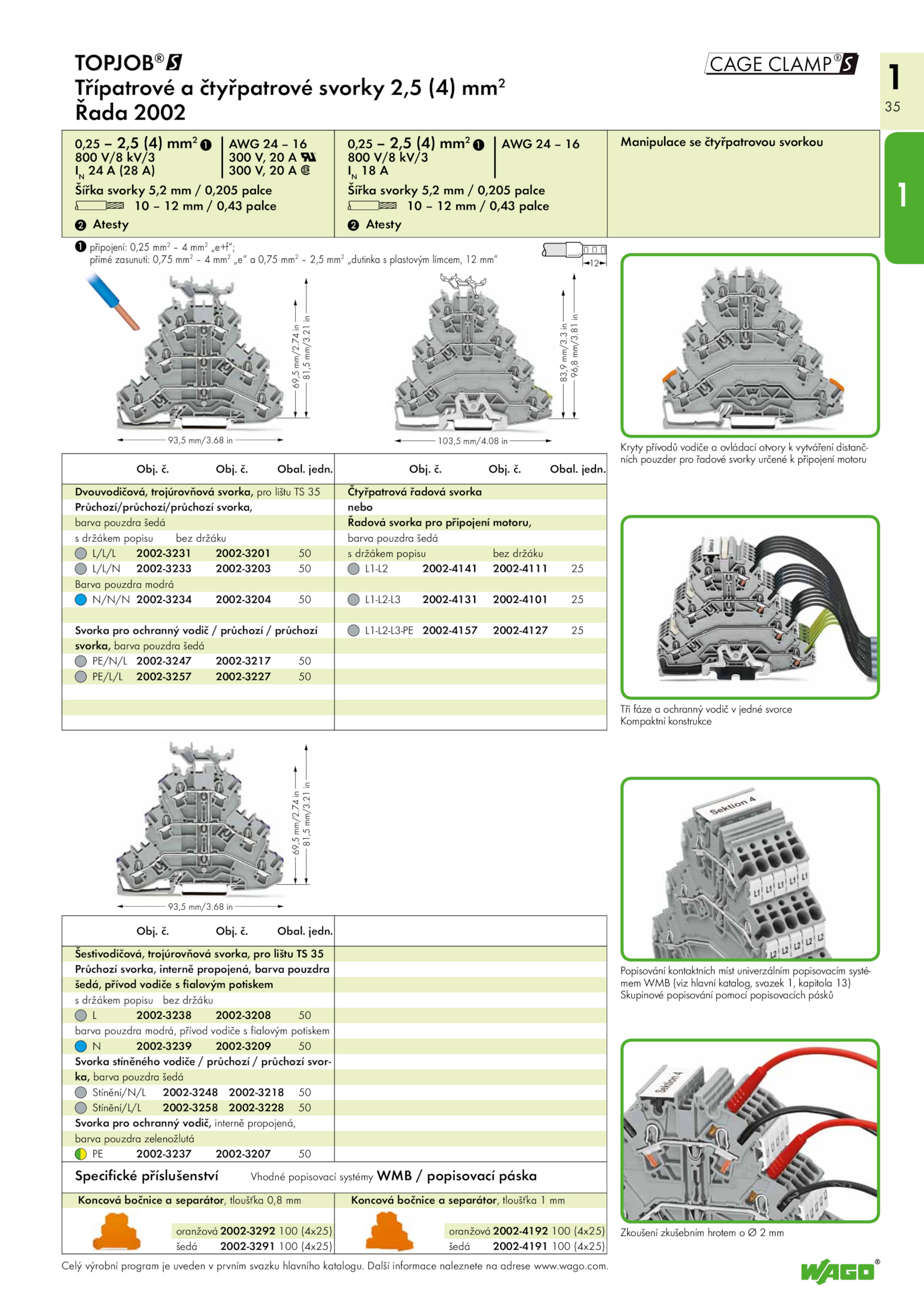Click orange end plate number 2002-3292

click(248, 1231)
